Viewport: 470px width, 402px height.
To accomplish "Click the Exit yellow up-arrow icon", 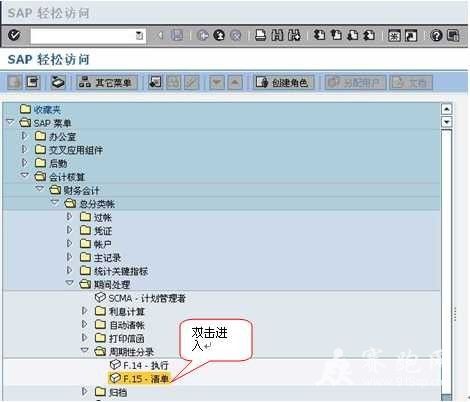I will (x=219, y=35).
